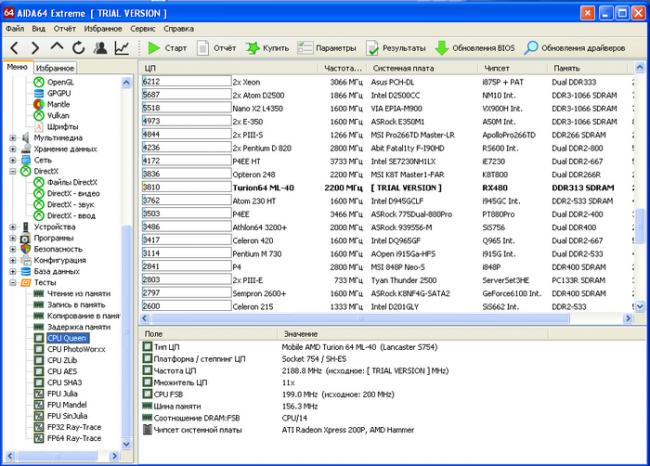Open the Сервис menu

(x=142, y=28)
